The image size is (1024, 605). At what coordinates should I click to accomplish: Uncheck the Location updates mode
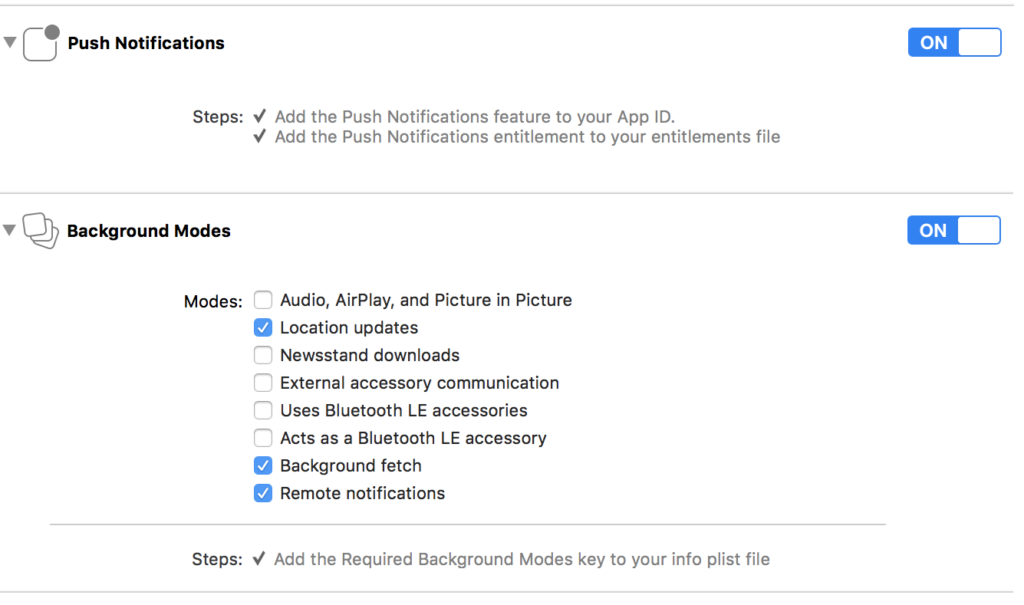(x=263, y=328)
